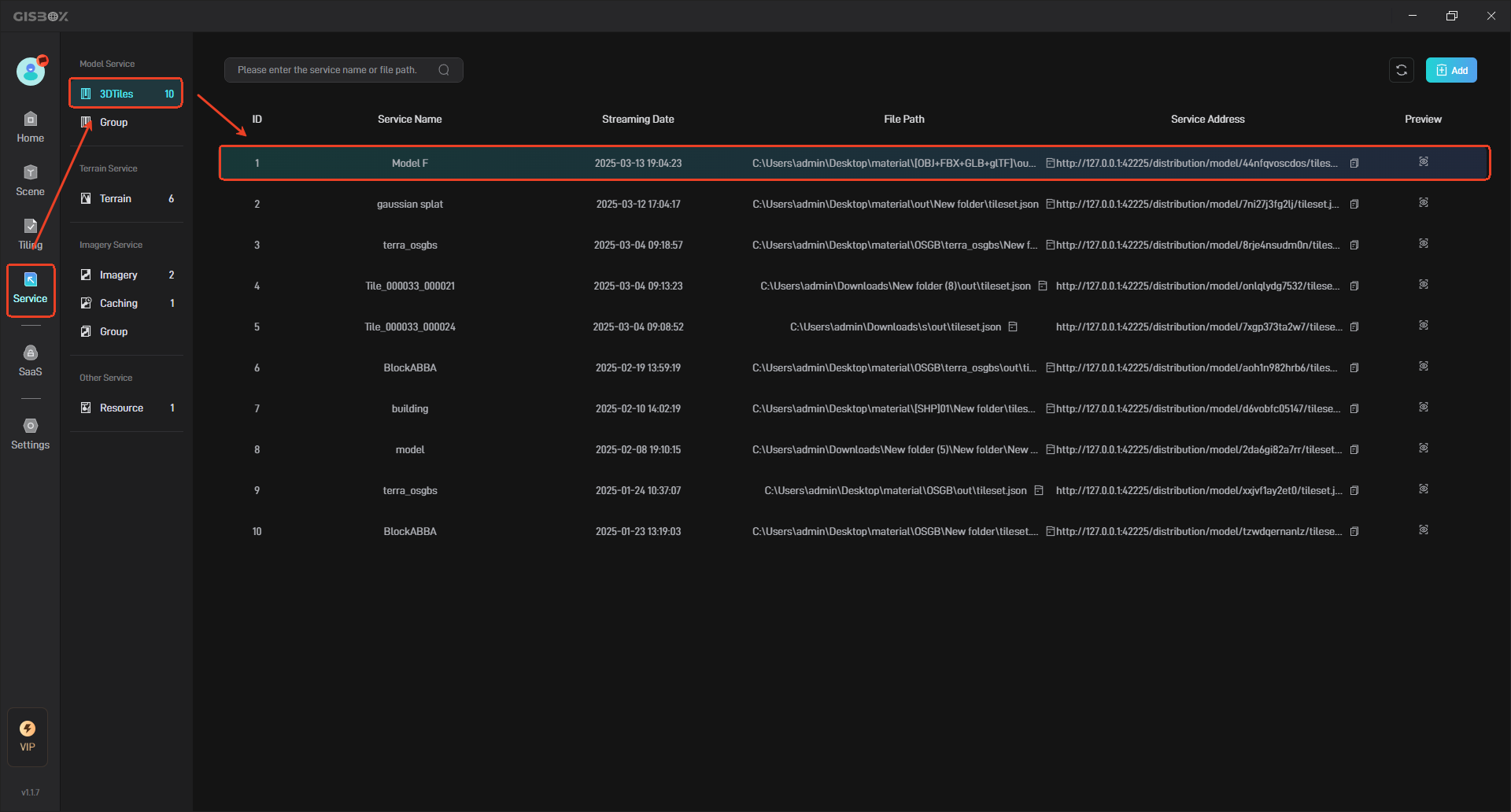Open file path folder for Tile_000033_000024
1511x812 pixels.
[x=1014, y=327]
